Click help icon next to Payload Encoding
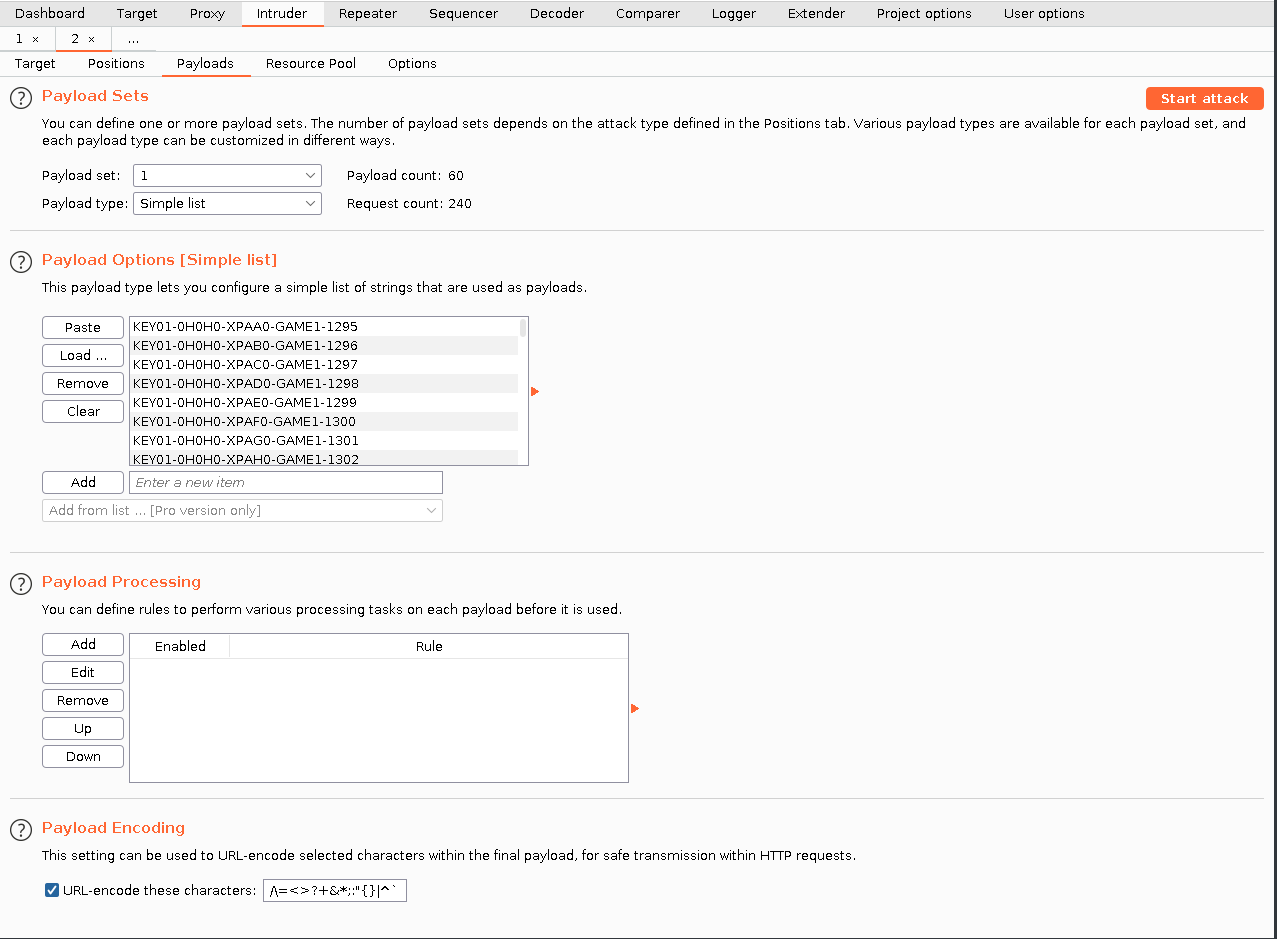 [x=20, y=830]
